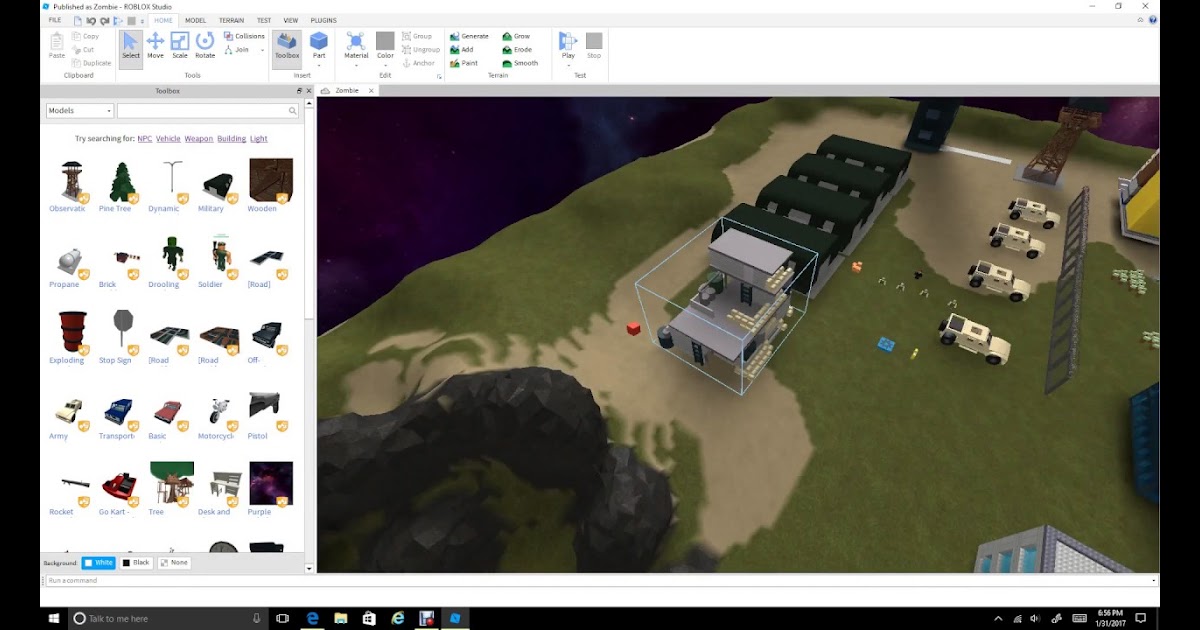Switch to the TERRAIN ribbon tab

point(231,20)
